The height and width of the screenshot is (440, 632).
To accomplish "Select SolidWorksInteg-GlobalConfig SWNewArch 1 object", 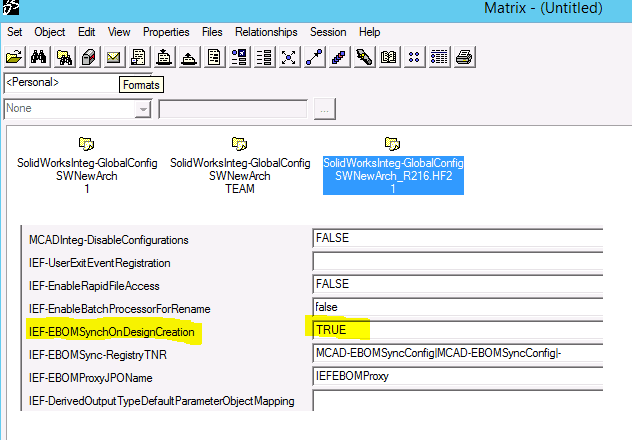I will (x=87, y=166).
